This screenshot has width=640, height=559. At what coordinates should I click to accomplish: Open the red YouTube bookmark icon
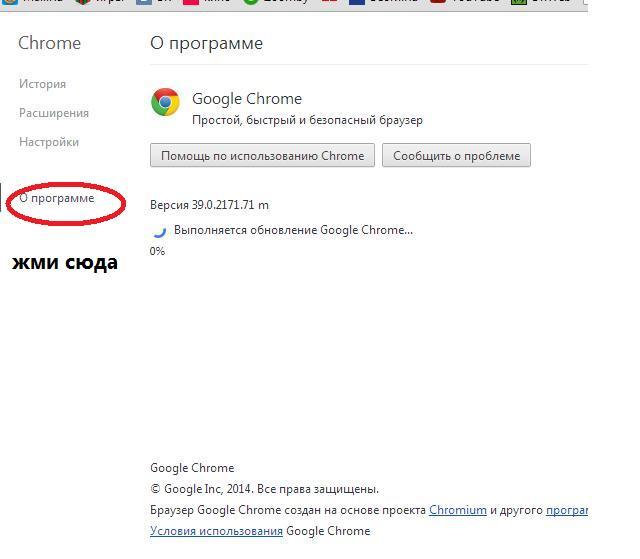[x=438, y=2]
